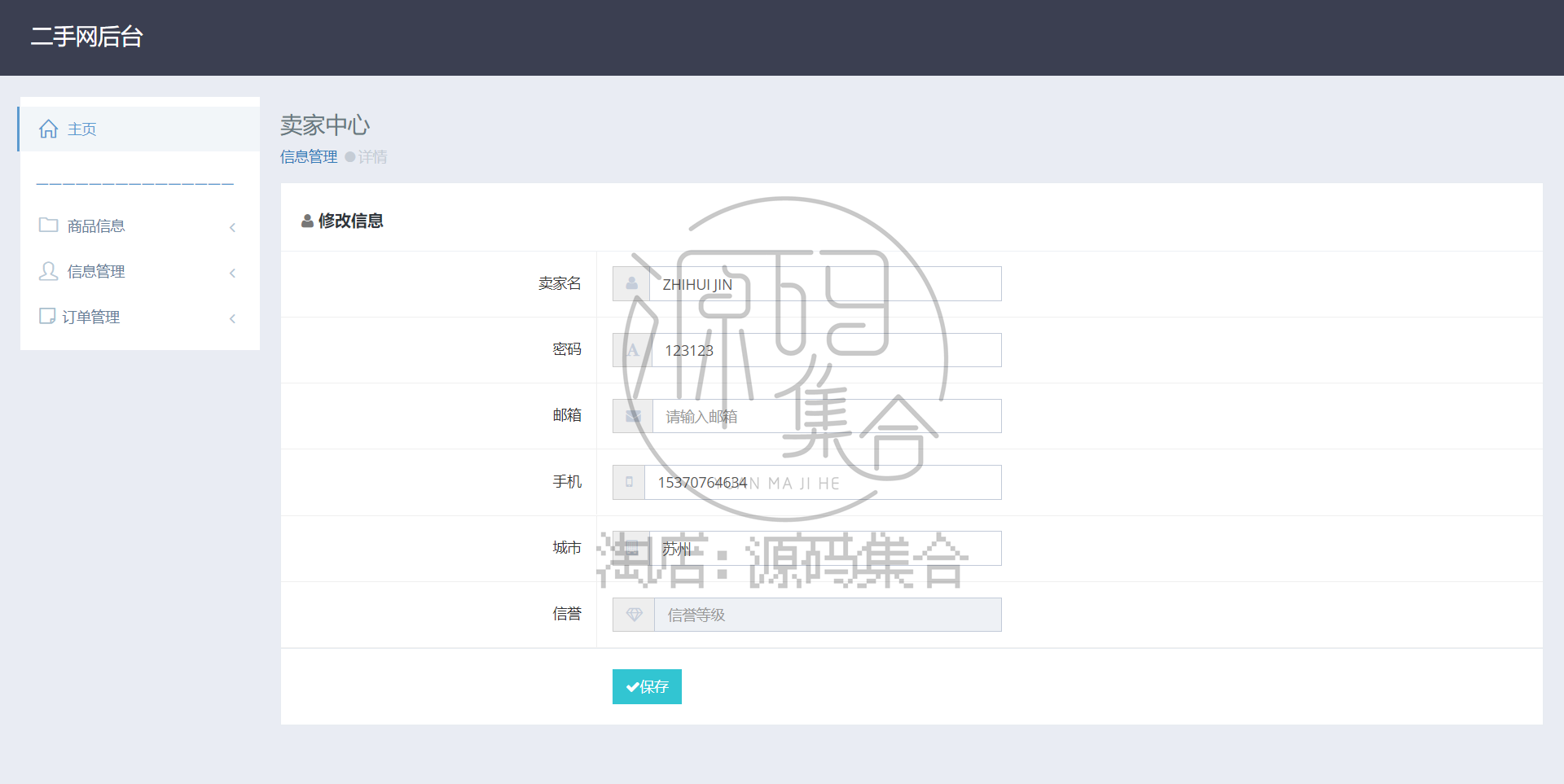Image resolution: width=1564 pixels, height=784 pixels.
Task: Open the 信息管理 sidebar menu
Action: click(139, 271)
